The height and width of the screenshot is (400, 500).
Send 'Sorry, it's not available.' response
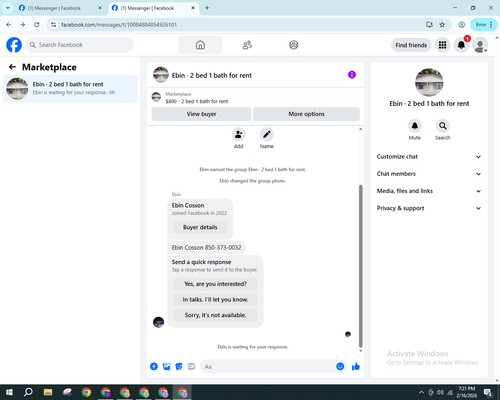pos(215,315)
